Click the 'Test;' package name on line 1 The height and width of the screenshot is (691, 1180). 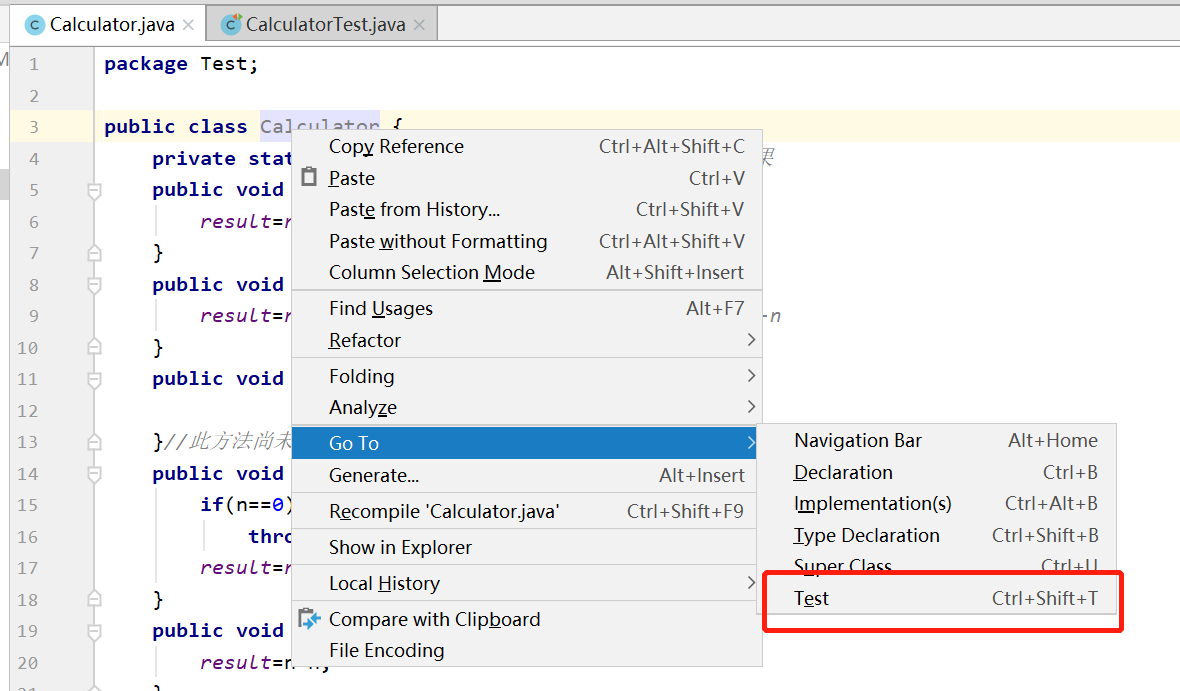pyautogui.click(x=230, y=65)
